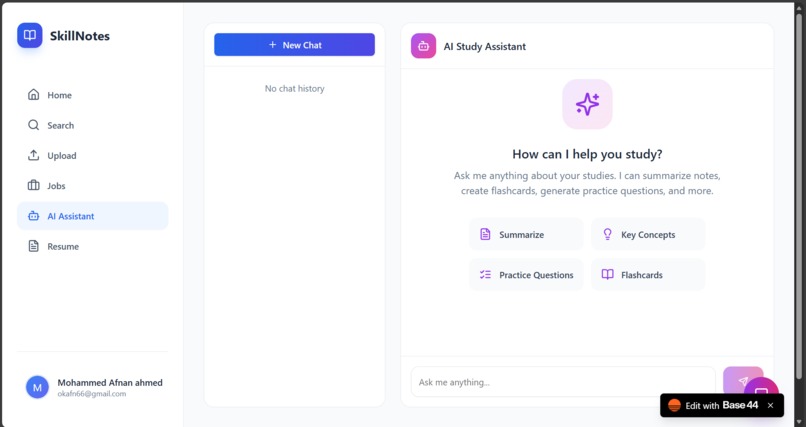Click the checklist icon on Practice Questions card
This screenshot has width=806, height=427.
[485, 275]
